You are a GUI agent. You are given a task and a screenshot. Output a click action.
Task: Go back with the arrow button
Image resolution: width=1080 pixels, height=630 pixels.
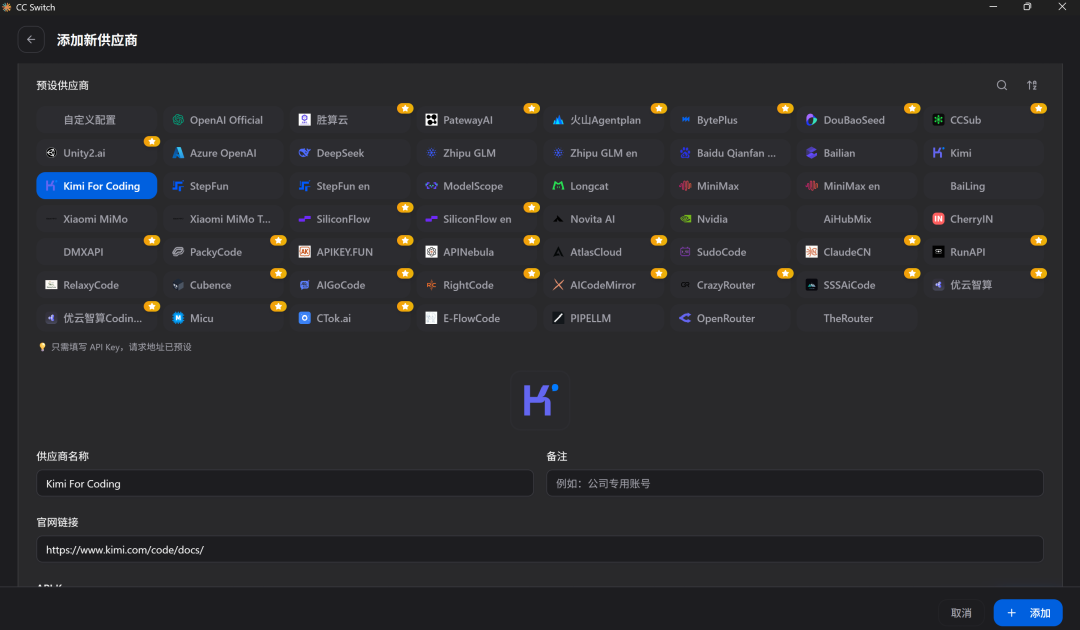click(x=31, y=40)
